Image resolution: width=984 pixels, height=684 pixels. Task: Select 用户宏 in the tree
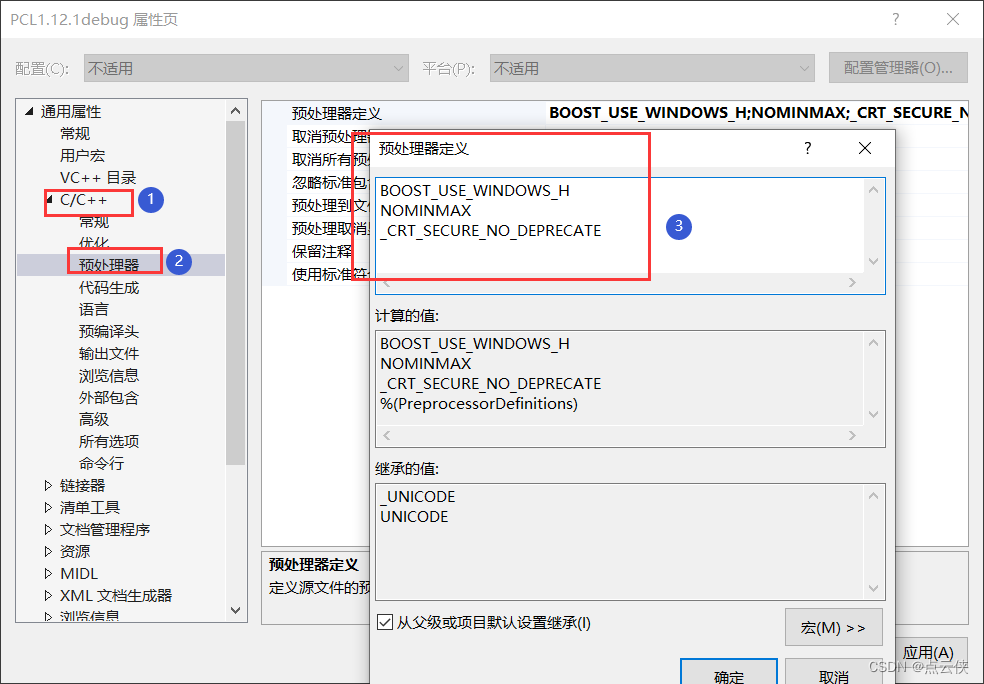[82, 156]
